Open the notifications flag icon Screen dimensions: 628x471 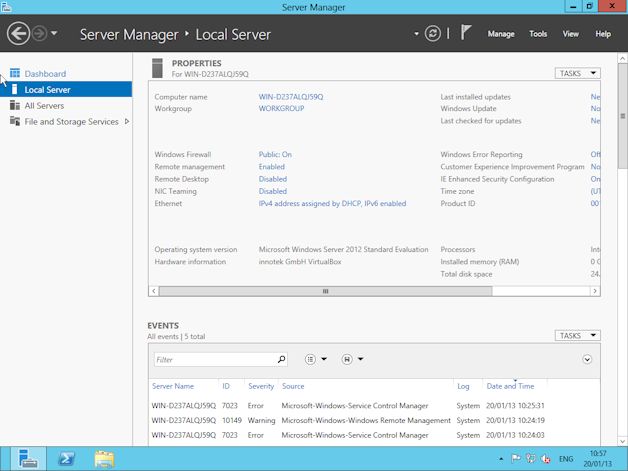(x=467, y=33)
